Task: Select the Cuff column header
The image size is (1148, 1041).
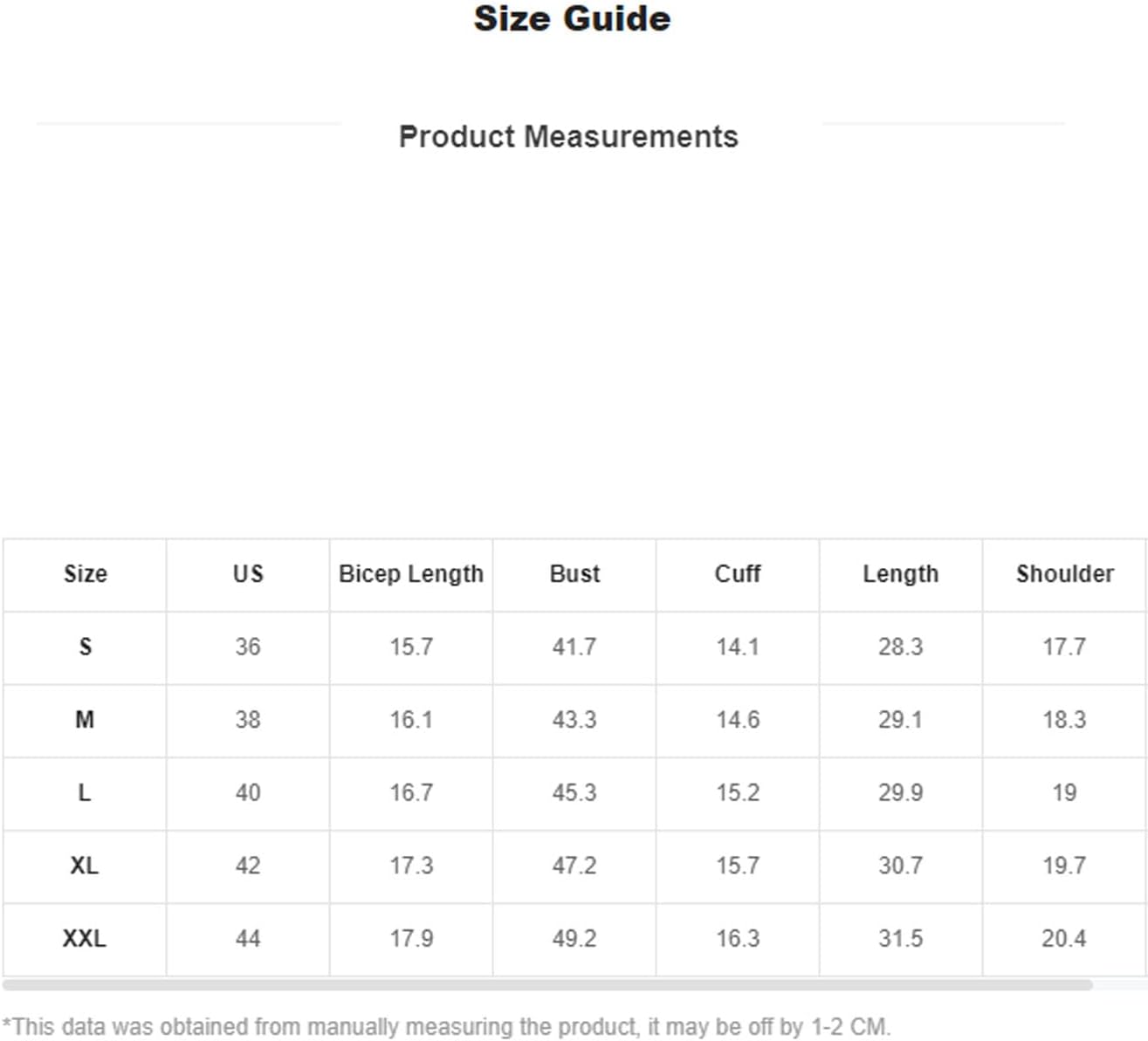Action: 738,574
